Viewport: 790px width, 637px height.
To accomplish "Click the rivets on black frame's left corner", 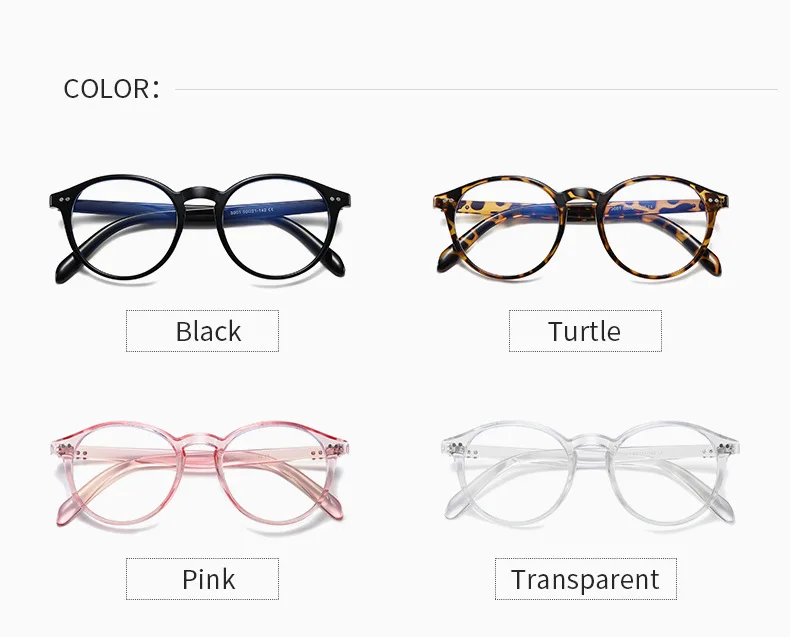I will (64, 200).
